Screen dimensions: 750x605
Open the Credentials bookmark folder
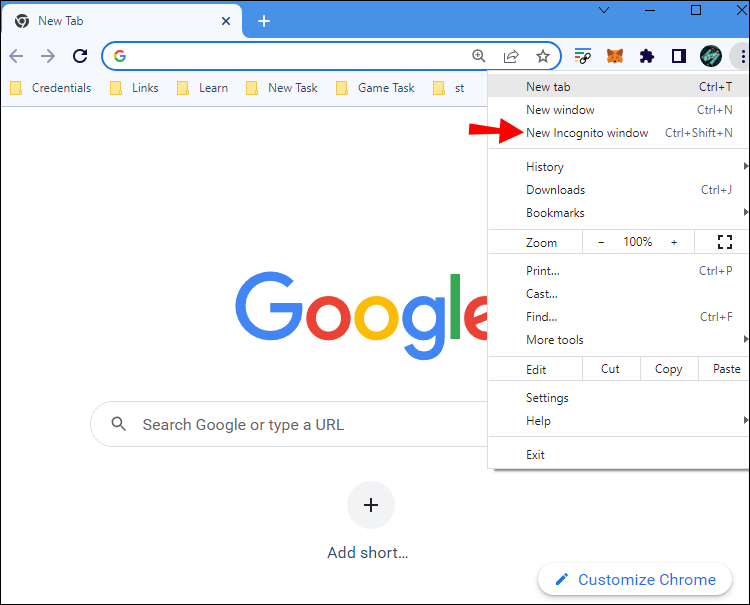(x=51, y=88)
